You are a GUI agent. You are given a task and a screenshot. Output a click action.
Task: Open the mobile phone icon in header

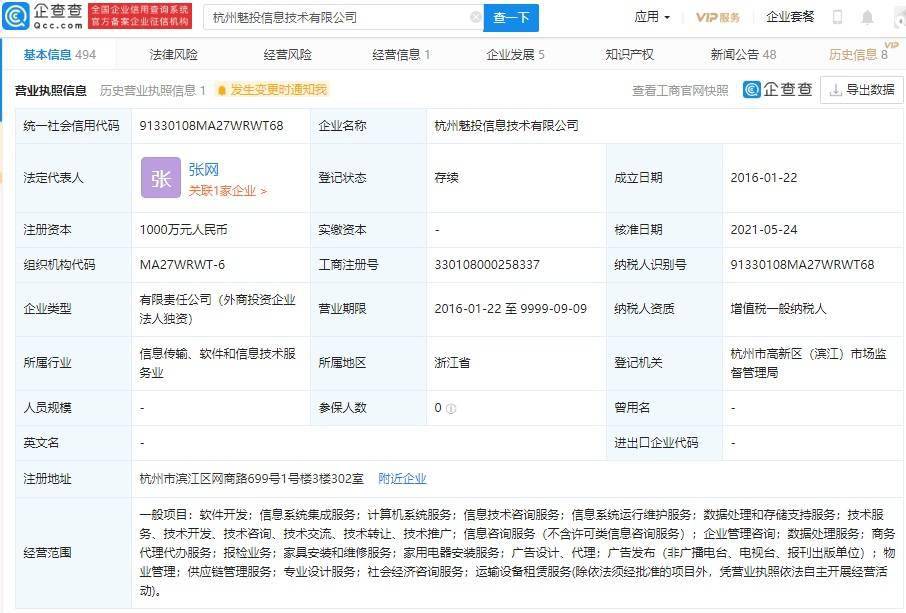[x=837, y=17]
